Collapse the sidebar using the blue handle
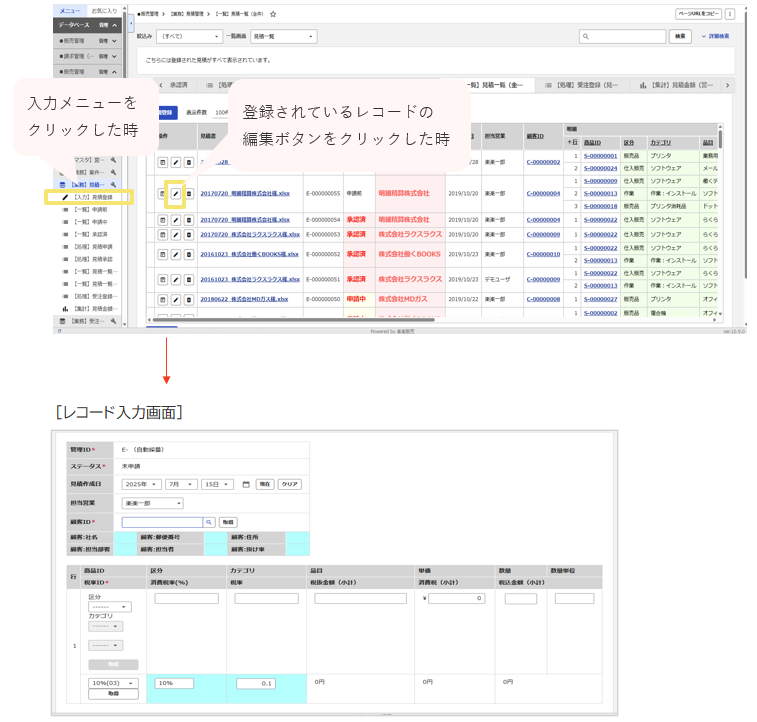757x722 pixels. tap(131, 23)
